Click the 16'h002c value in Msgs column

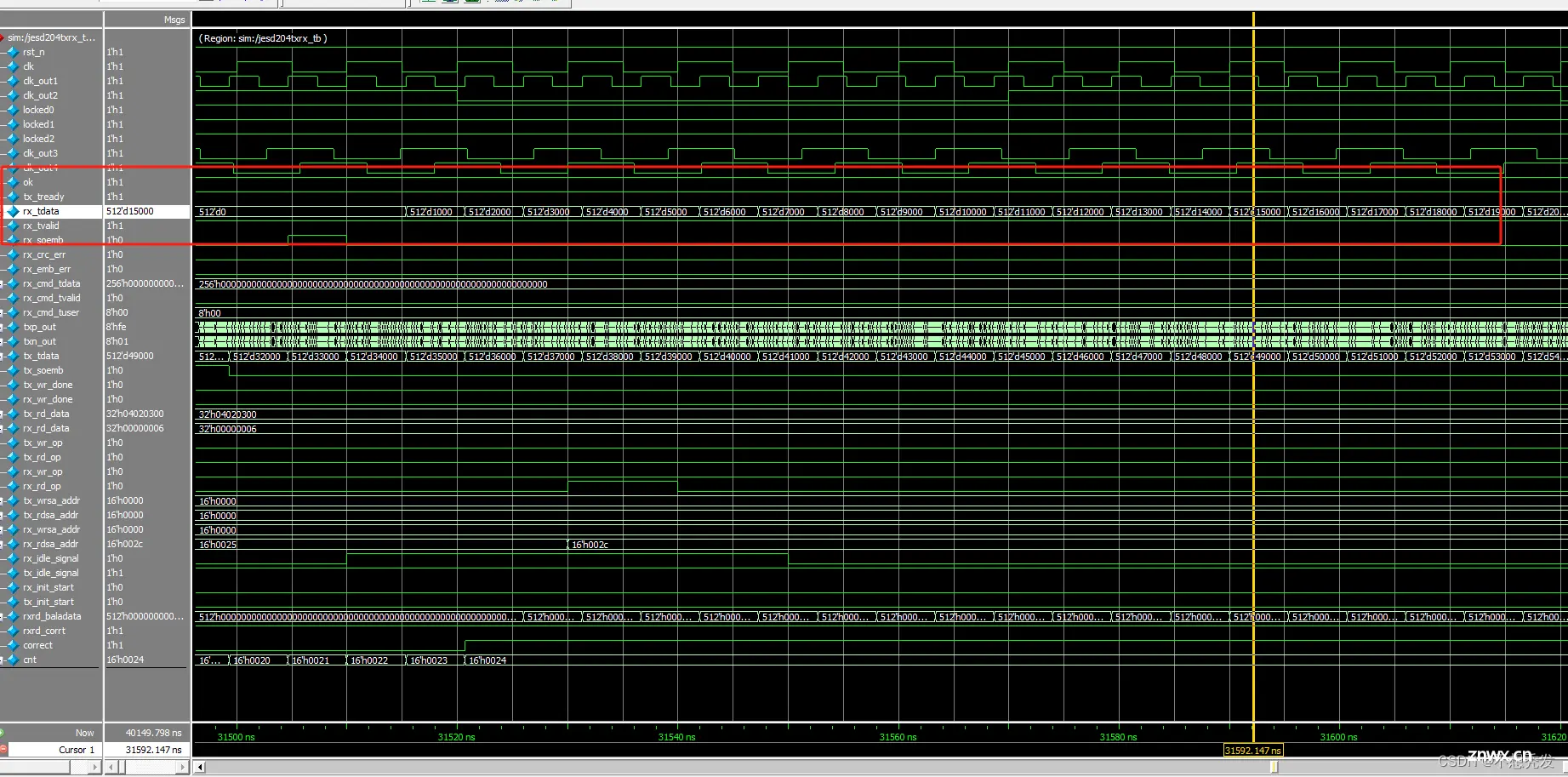(124, 544)
